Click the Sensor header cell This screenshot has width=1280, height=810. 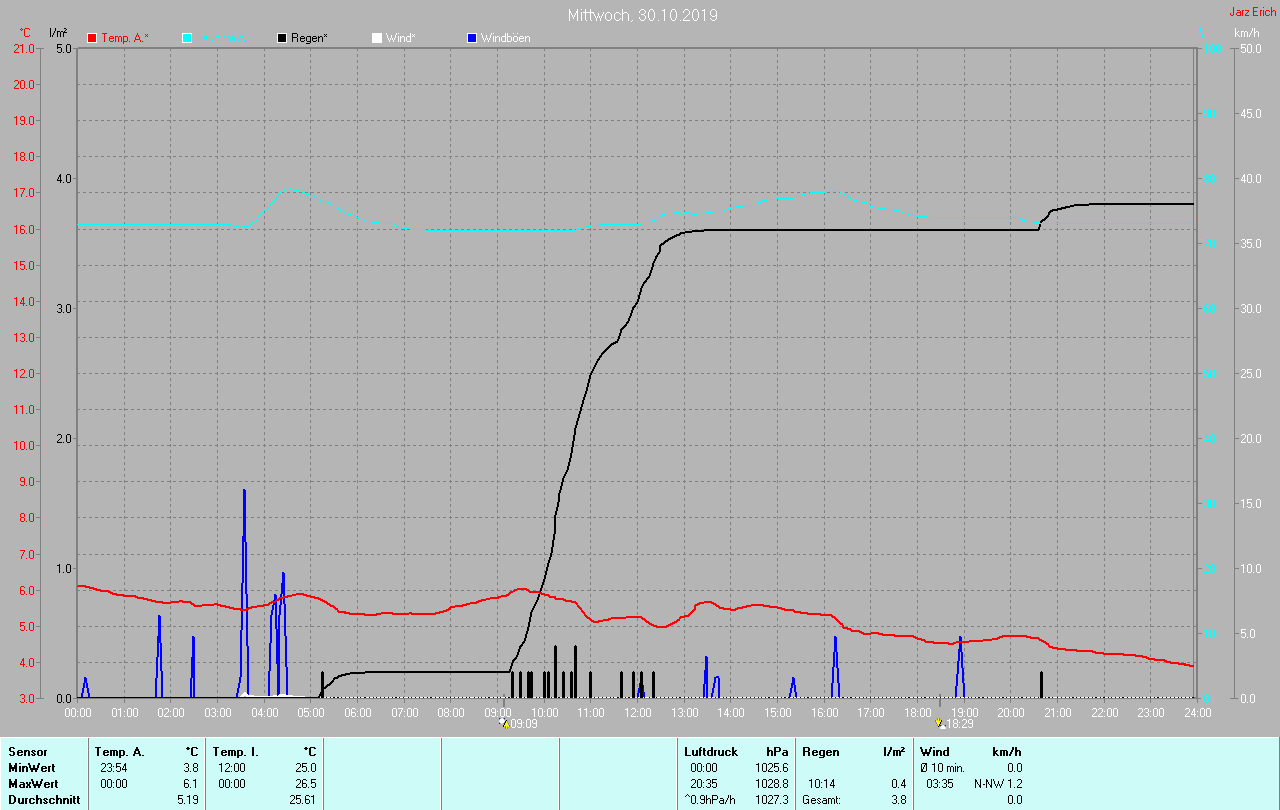coord(27,751)
